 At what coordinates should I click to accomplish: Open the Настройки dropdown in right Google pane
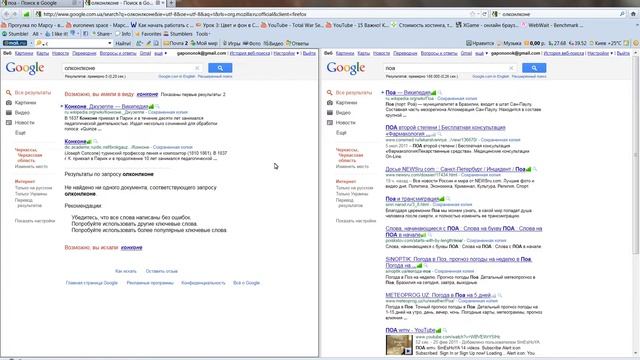click(600, 53)
